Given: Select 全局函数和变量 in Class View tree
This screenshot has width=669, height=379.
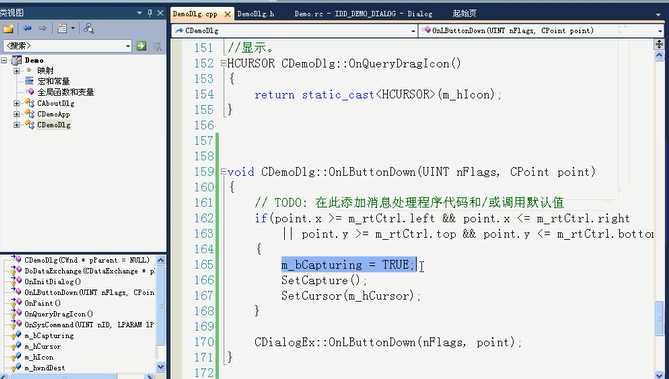Looking at the screenshot, I should 65,92.
